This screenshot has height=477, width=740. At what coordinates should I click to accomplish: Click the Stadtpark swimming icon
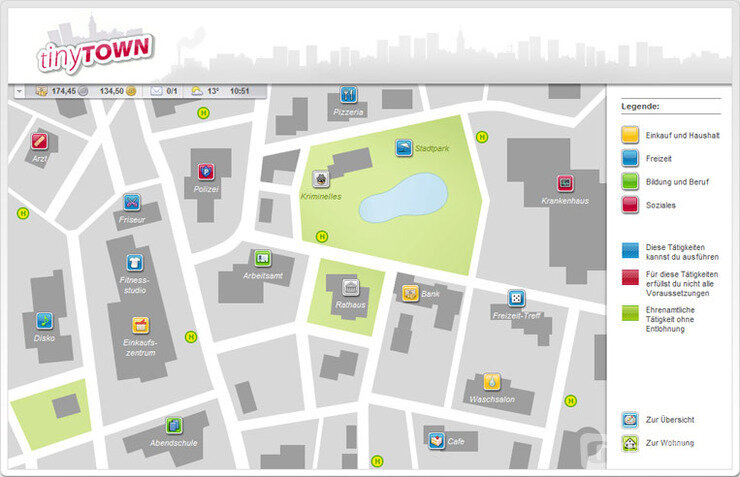pyautogui.click(x=403, y=148)
